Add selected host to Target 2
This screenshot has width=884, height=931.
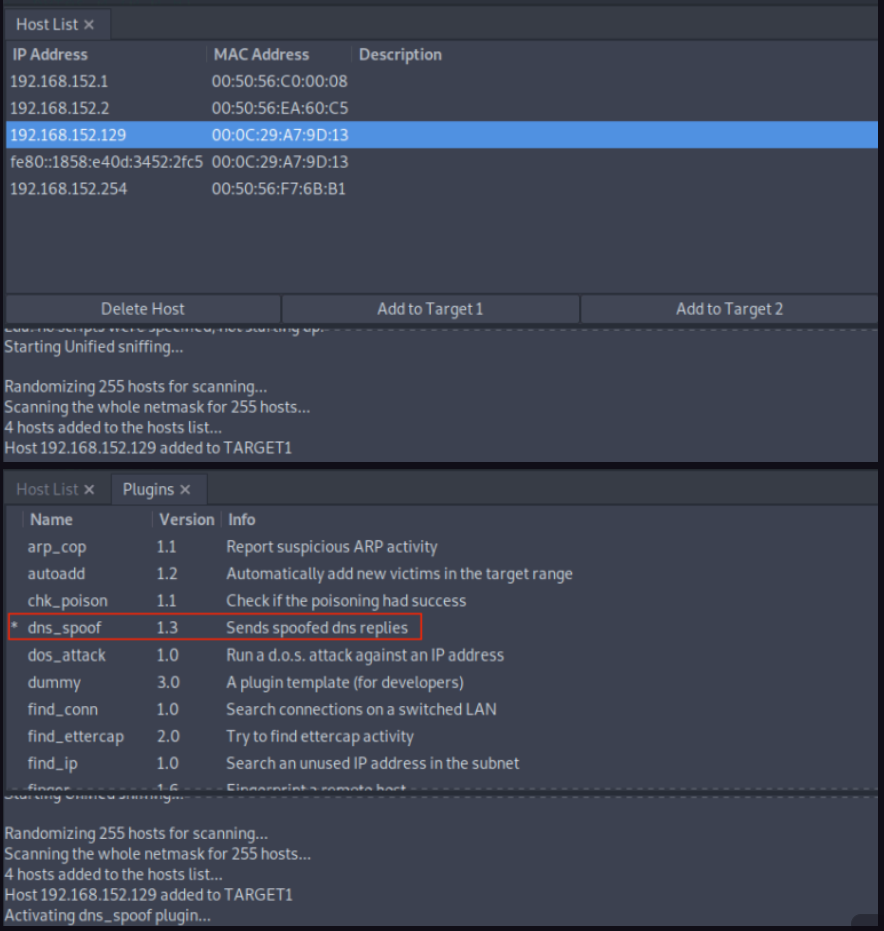[x=729, y=308]
